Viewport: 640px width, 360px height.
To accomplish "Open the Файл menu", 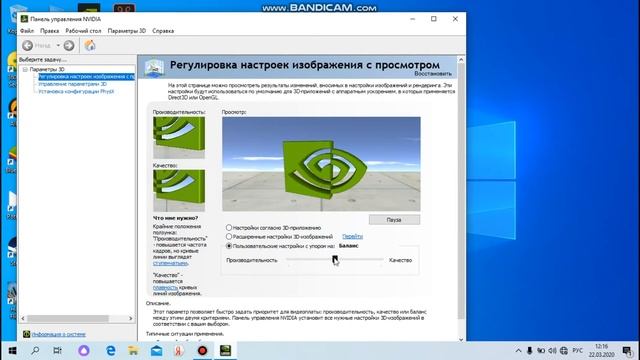I will tap(27, 31).
